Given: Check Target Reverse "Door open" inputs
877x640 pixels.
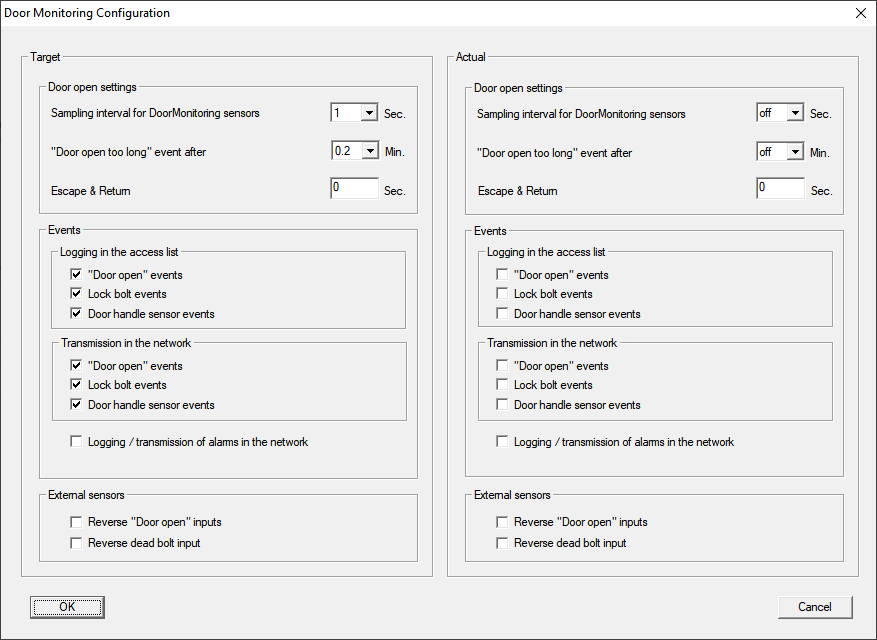Looking at the screenshot, I should 77,522.
